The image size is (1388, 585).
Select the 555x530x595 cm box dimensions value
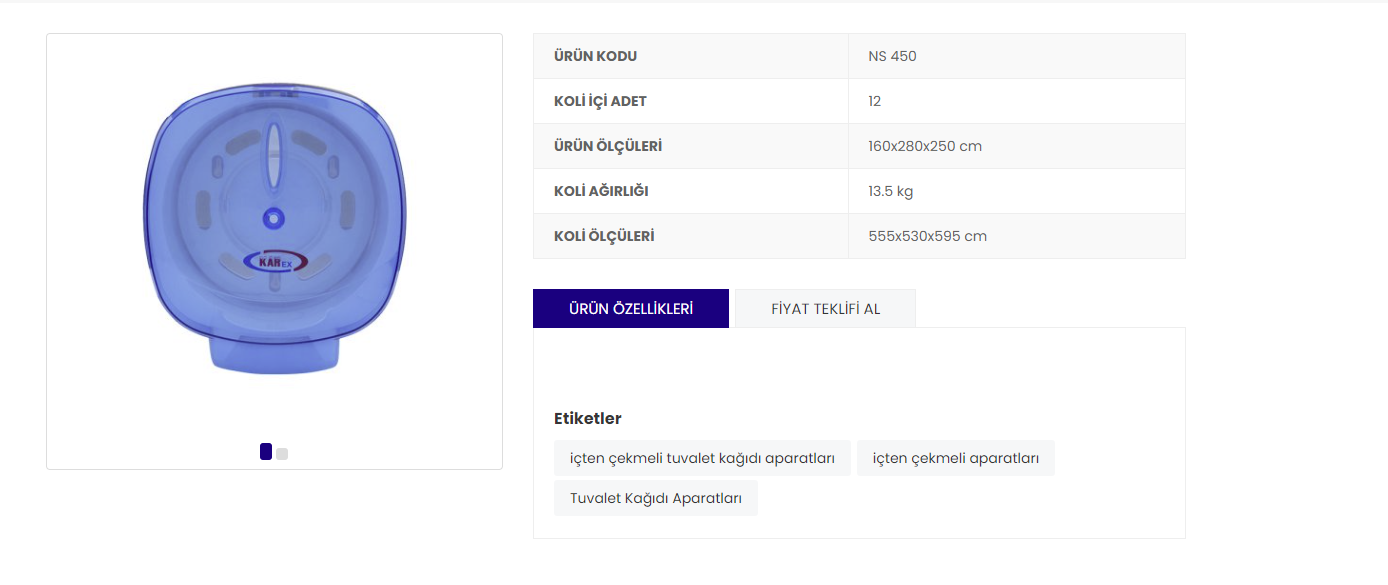click(927, 236)
